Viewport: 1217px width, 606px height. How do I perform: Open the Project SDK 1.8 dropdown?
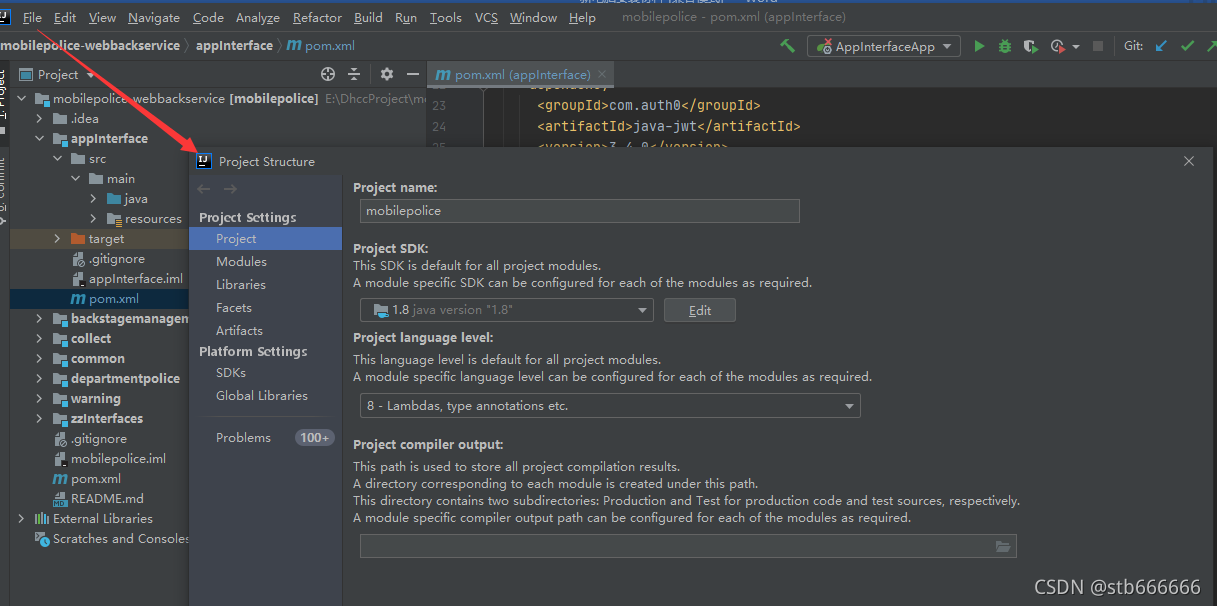pyautogui.click(x=507, y=310)
